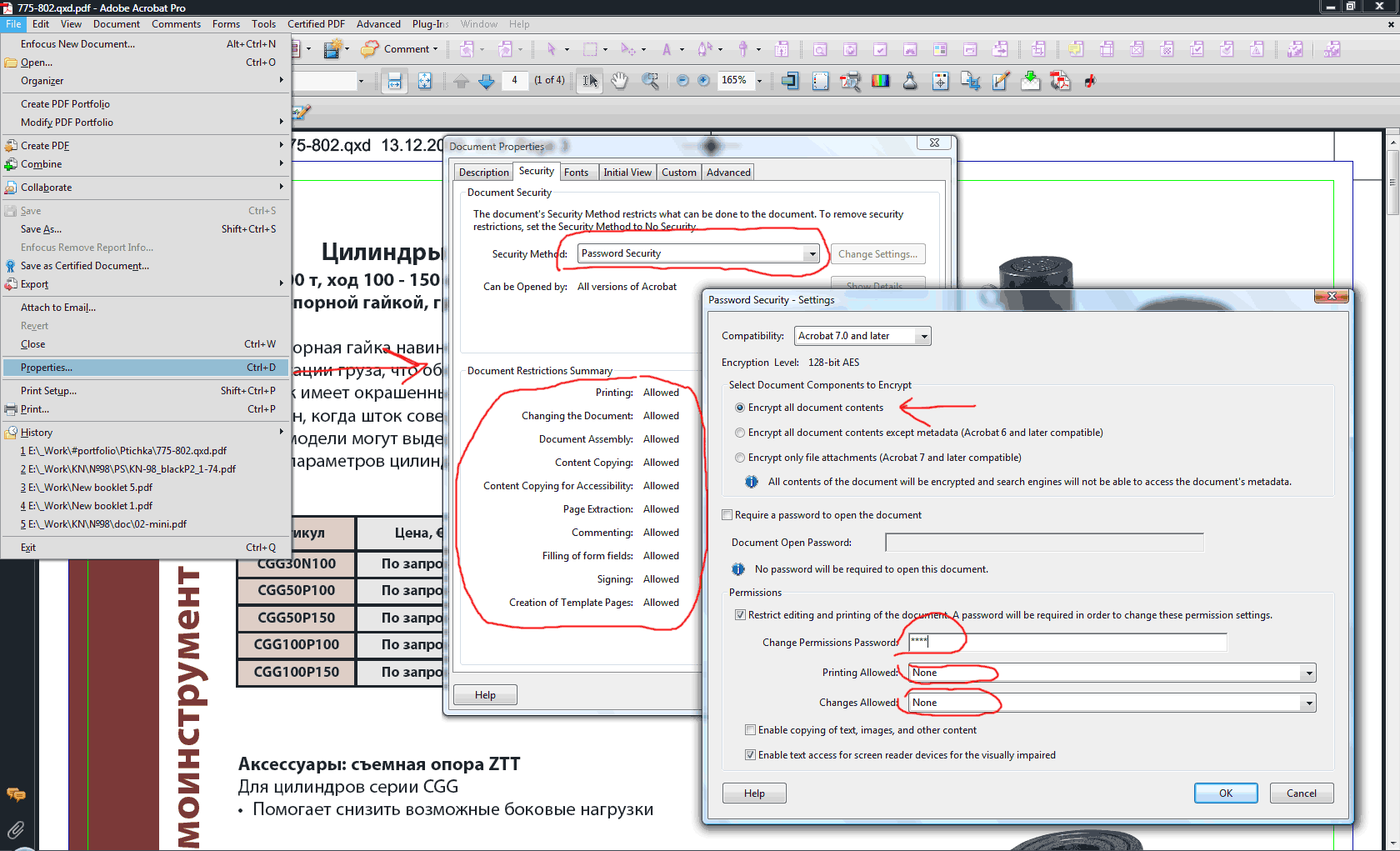Open Output Preview color bars icon

pos(880,81)
